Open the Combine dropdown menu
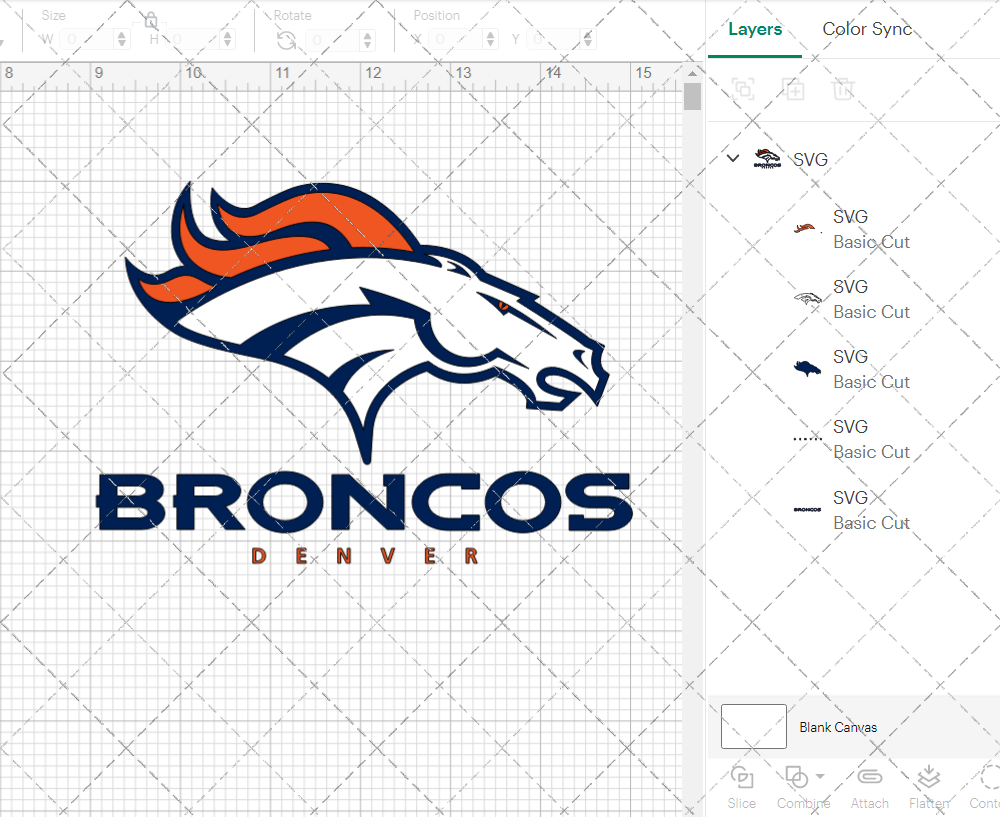This screenshot has height=817, width=1000. [x=820, y=777]
